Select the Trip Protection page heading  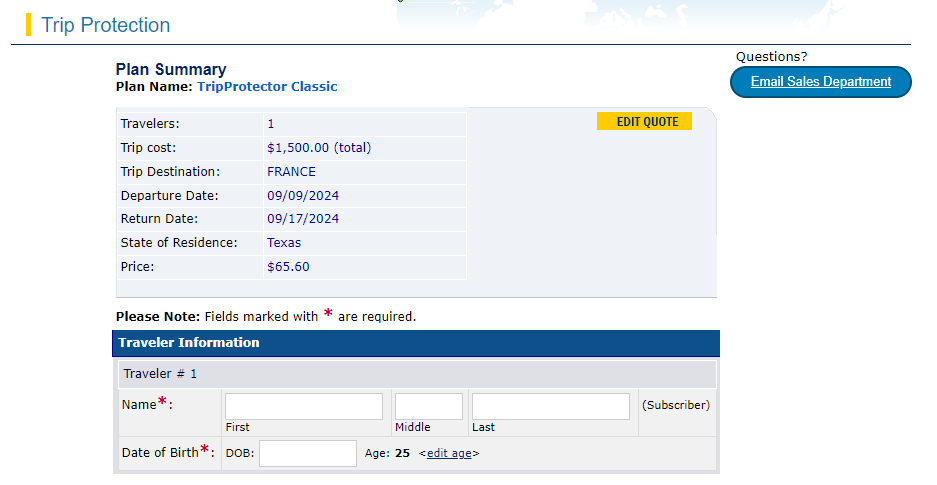tap(106, 25)
